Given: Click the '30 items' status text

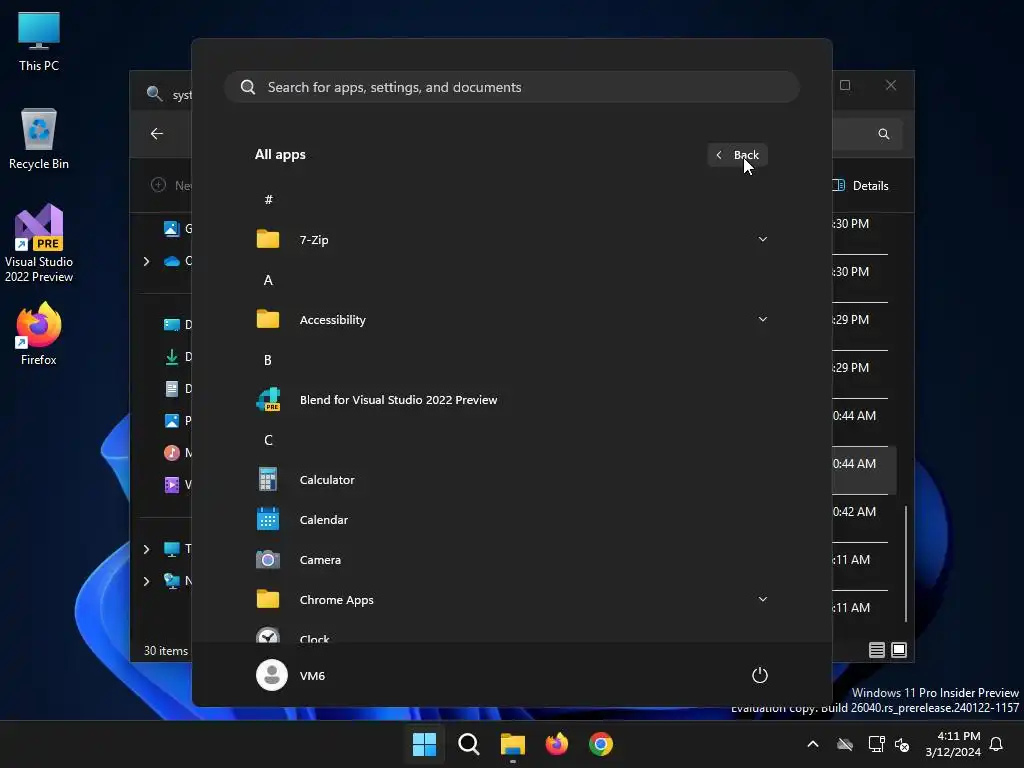Looking at the screenshot, I should pyautogui.click(x=166, y=650).
